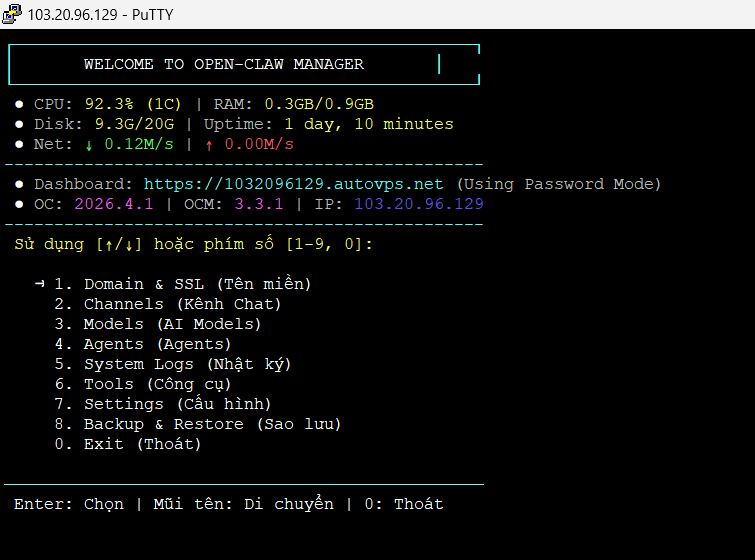Image resolution: width=755 pixels, height=560 pixels.
Task: Click the Disk usage value 9.3G/20G
Action: (x=134, y=124)
